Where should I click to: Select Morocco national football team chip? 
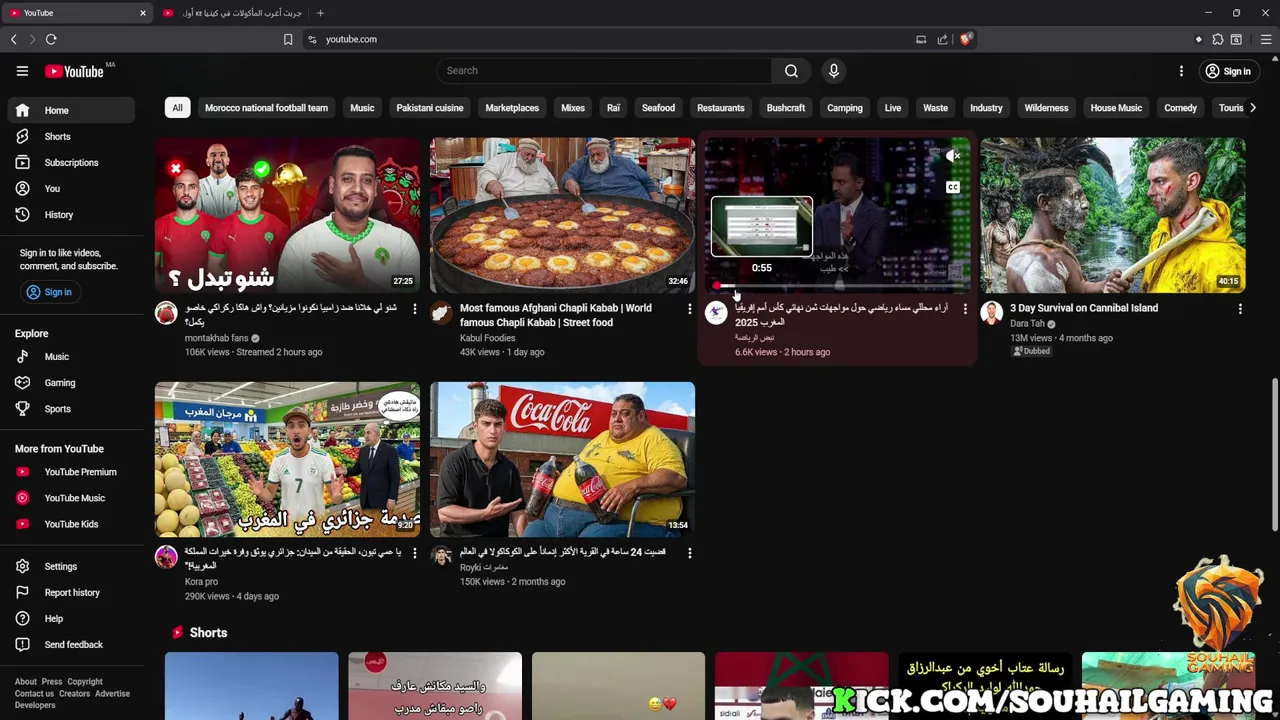[x=266, y=108]
